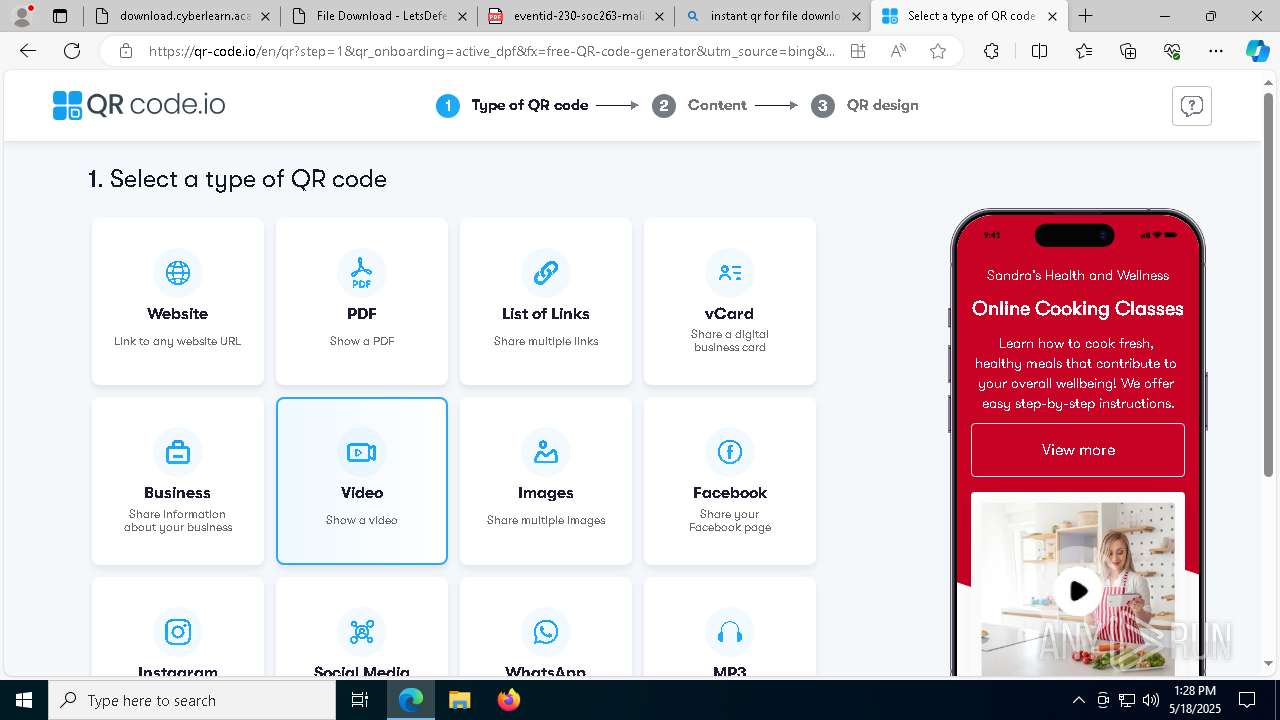The width and height of the screenshot is (1280, 720).
Task: Switch to instant qr for file download tab
Action: pyautogui.click(x=772, y=16)
